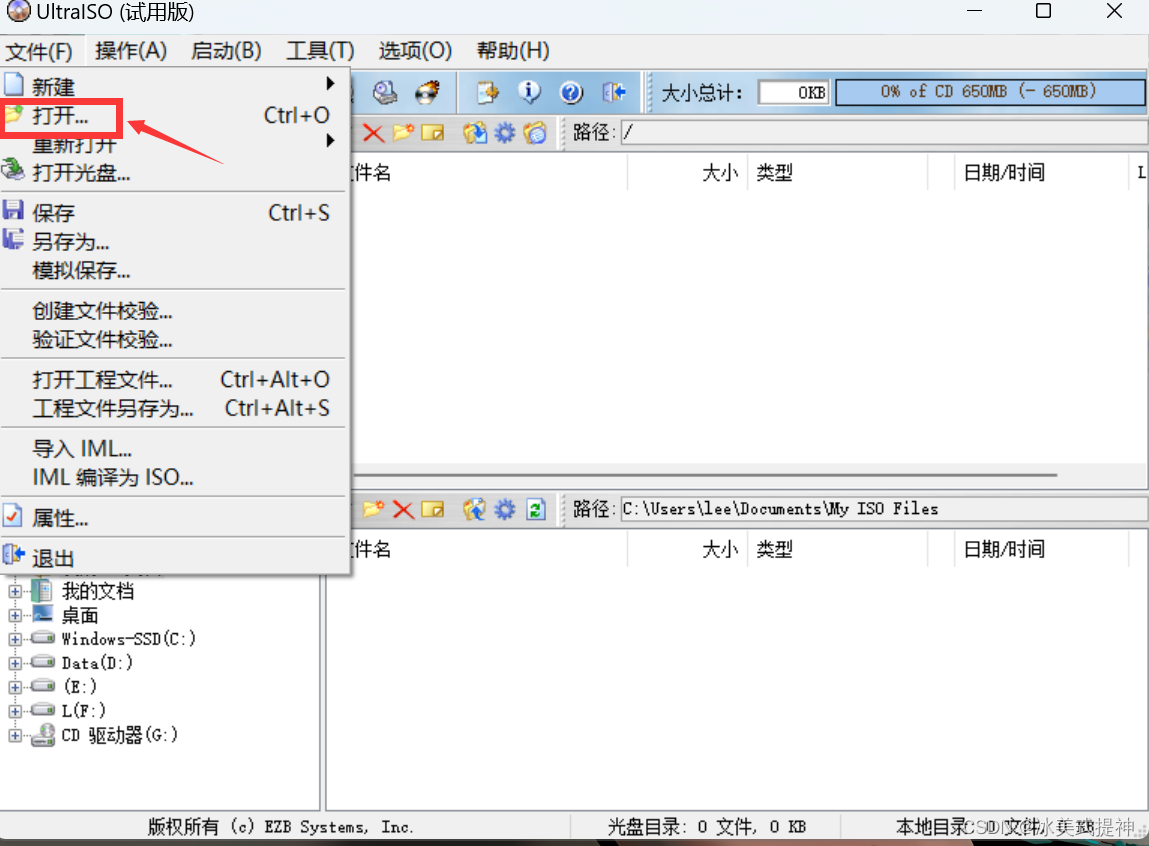This screenshot has width=1149, height=846.
Task: Sort lower pane by 大小 column
Action: (x=687, y=549)
